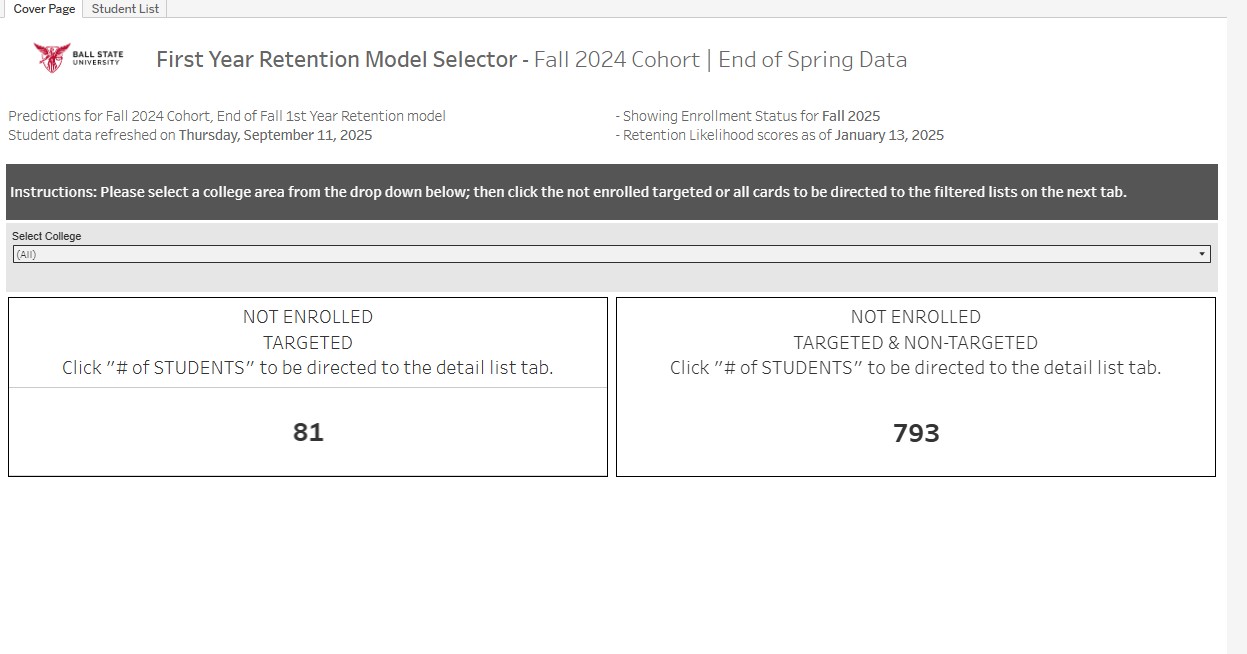Viewport: 1247px width, 654px height.
Task: Switch to the Student List tab
Action: click(126, 9)
